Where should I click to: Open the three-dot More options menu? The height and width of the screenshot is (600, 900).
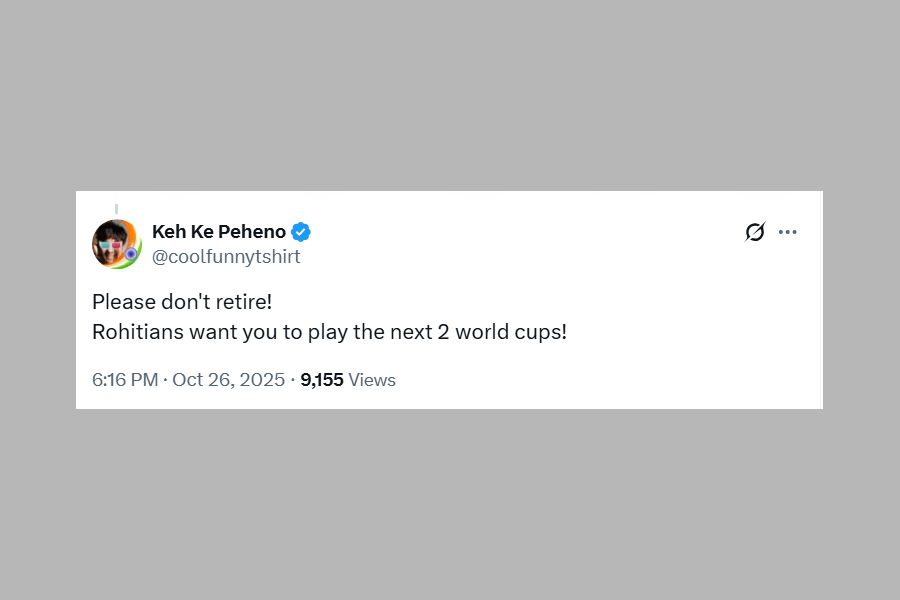[x=788, y=232]
